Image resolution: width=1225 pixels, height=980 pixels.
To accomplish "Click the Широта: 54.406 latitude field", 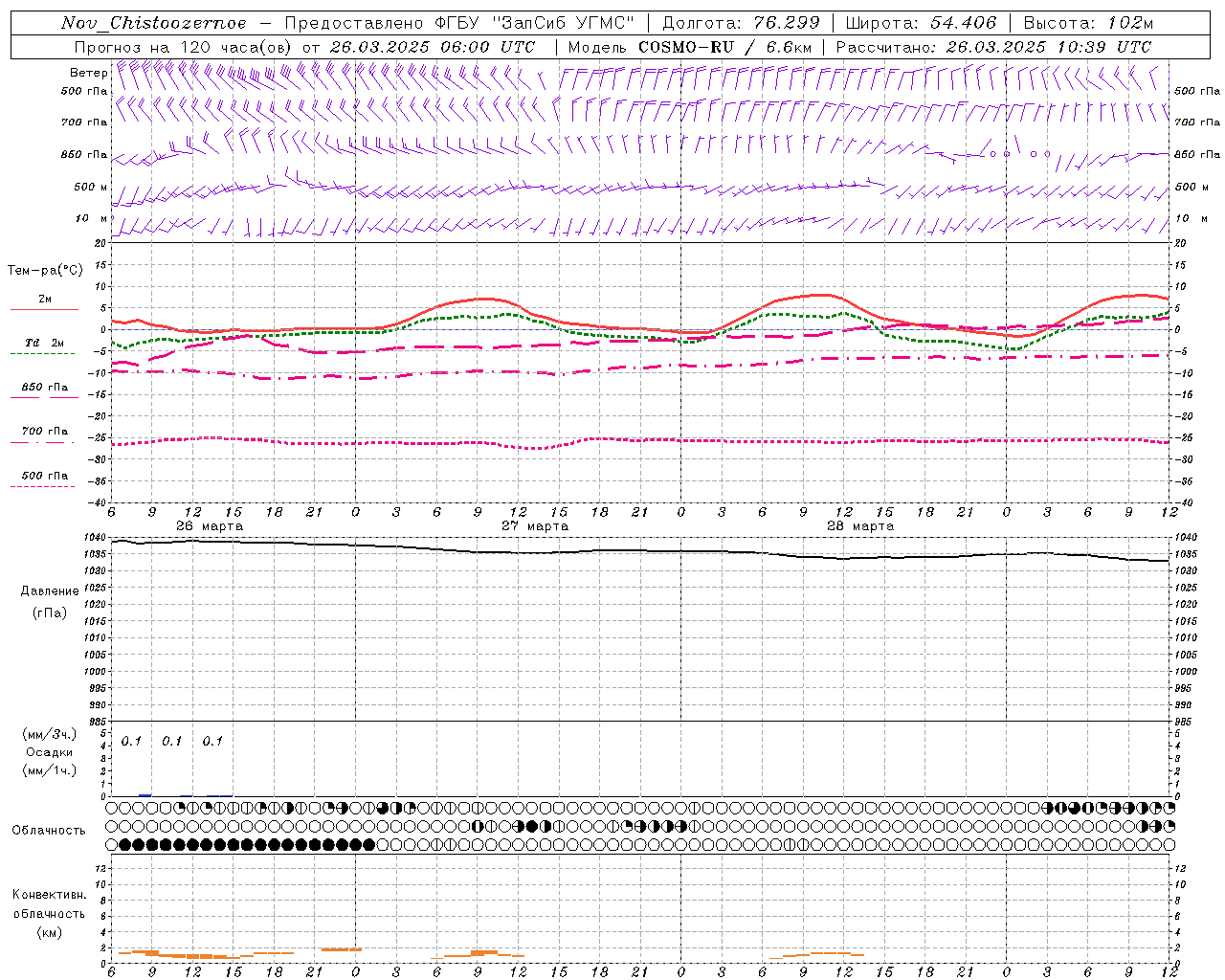I will click(920, 23).
